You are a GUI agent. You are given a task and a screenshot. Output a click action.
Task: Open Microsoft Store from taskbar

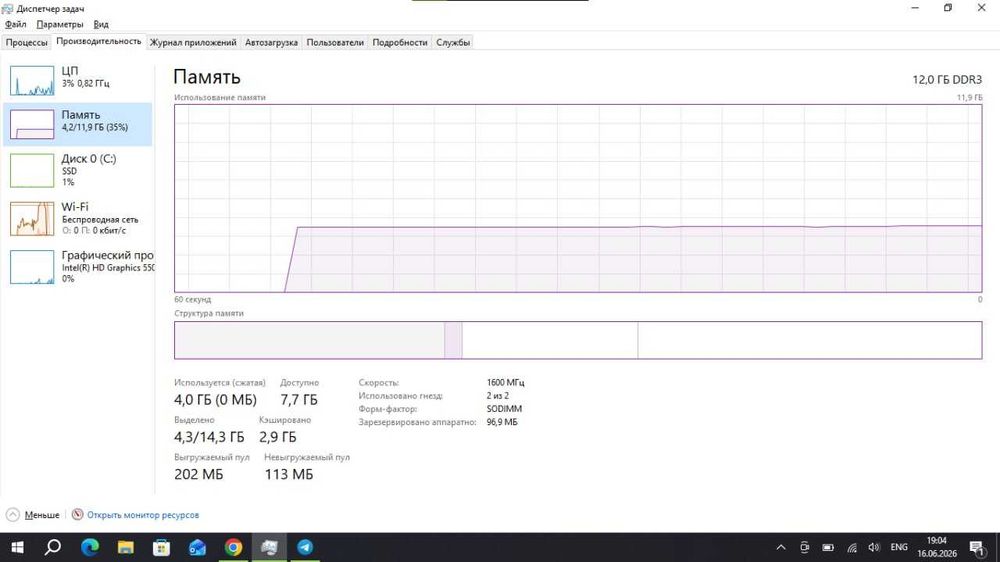tap(161, 547)
